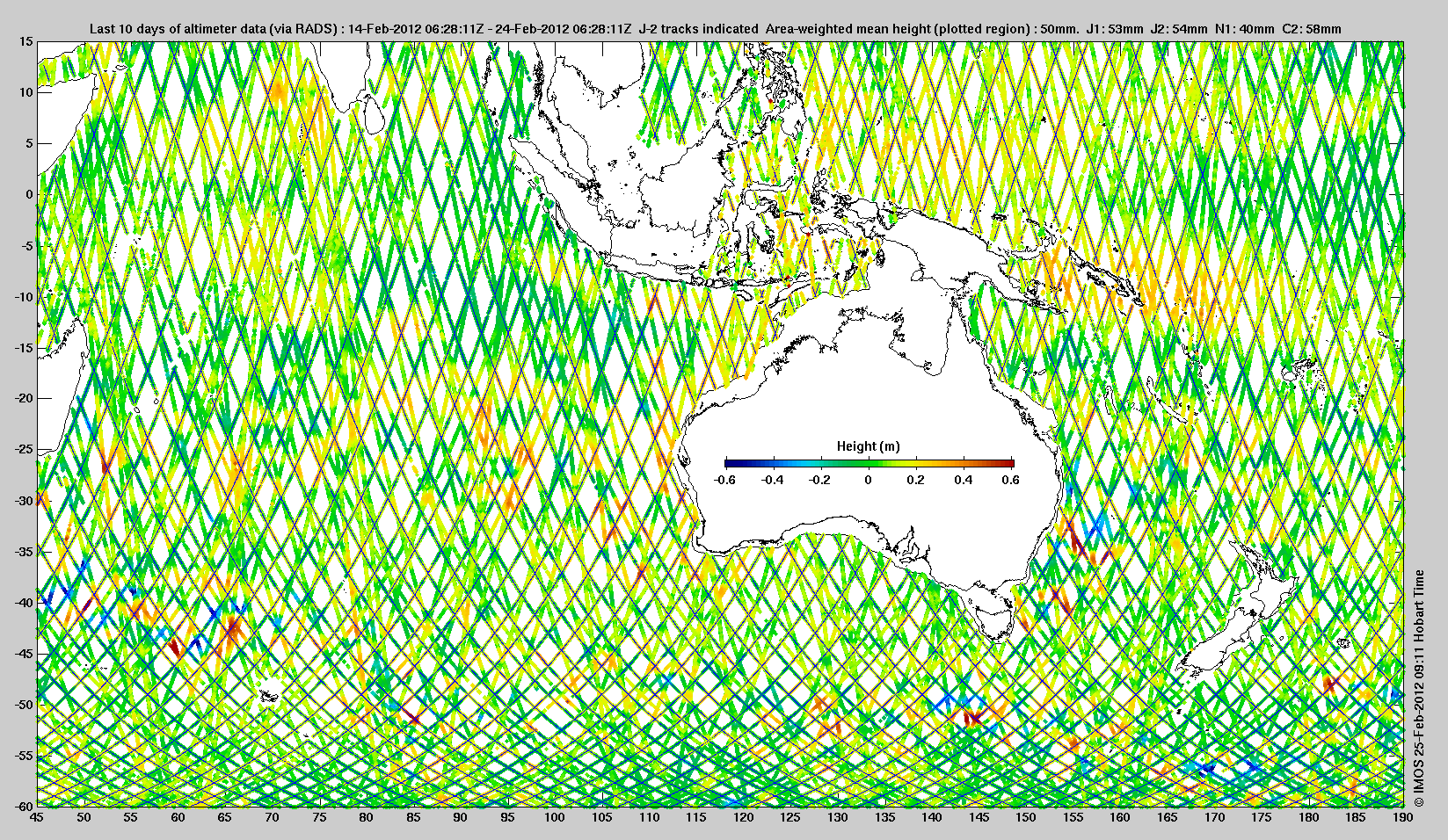Viewport: 1448px width, 840px height.
Task: Click the "0.2" colorbar tick label
Action: pyautogui.click(x=915, y=480)
